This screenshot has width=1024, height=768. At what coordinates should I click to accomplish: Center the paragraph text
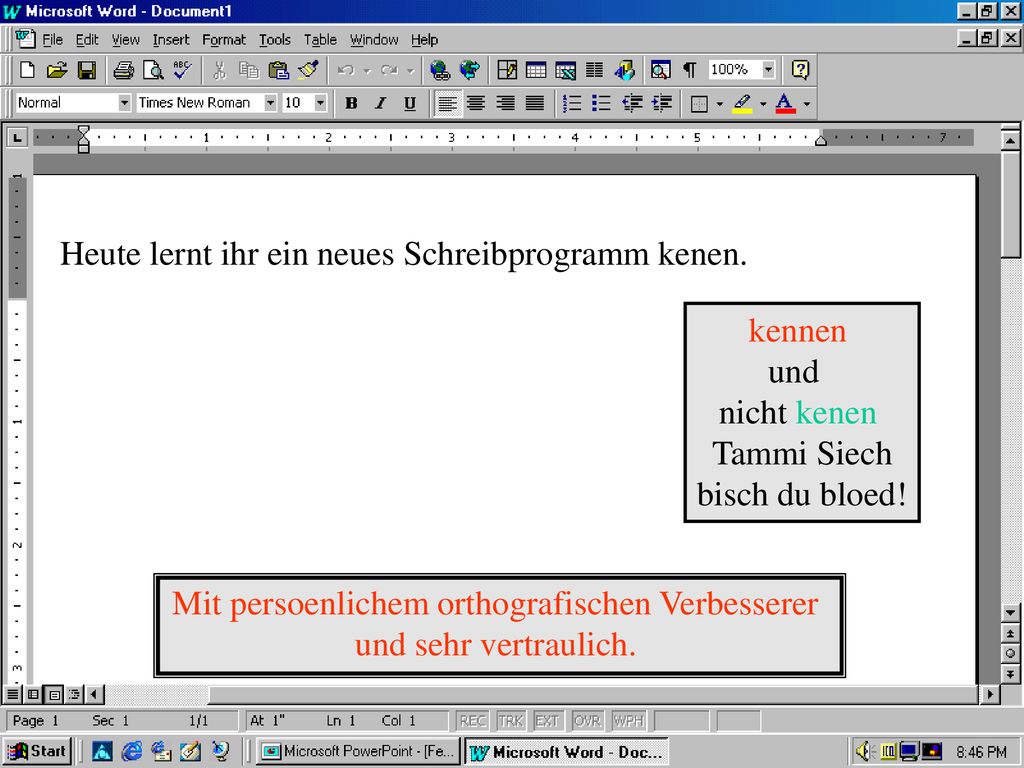[476, 103]
